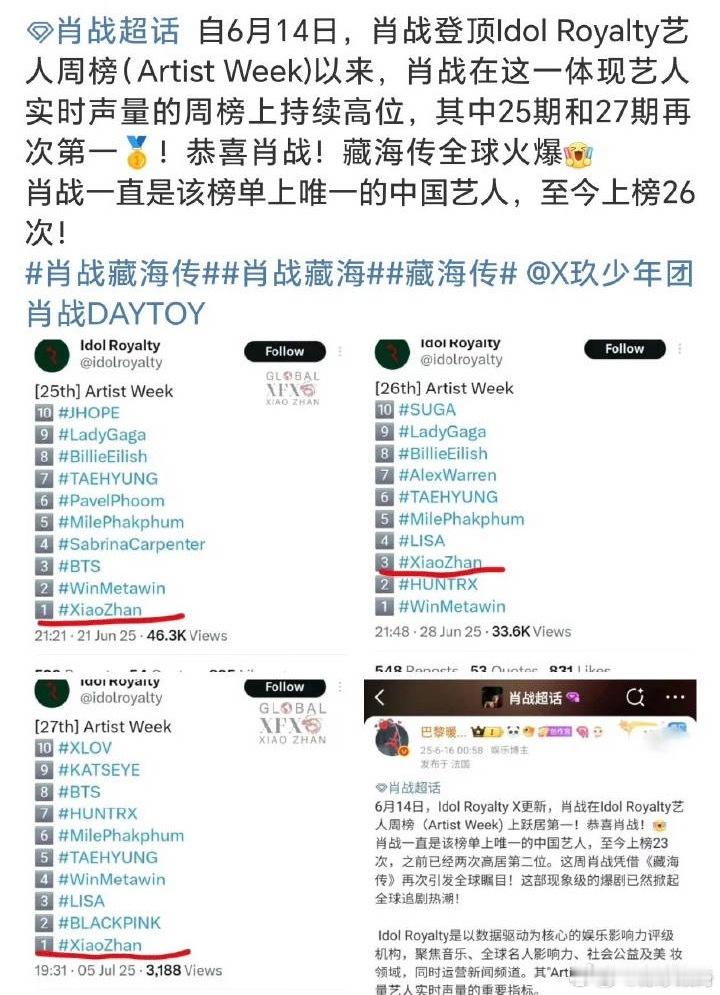
Task: Open #XiaoZhan hashtag in 25th Artist Week list
Action: click(100, 610)
